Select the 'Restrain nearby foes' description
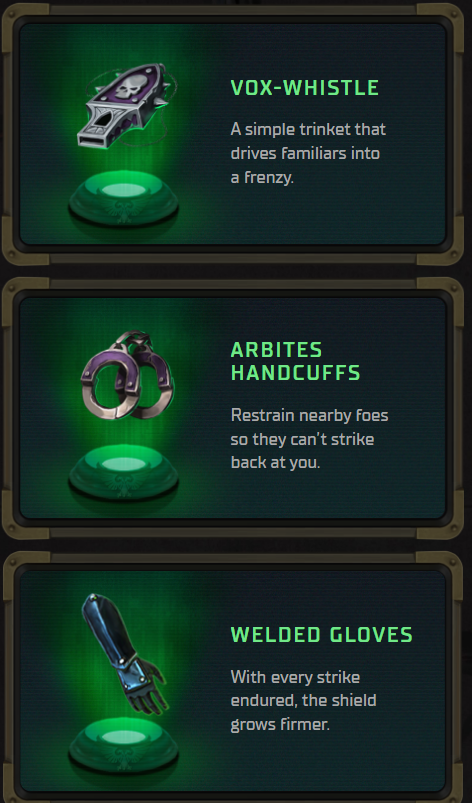Screen dimensions: 472x803 (x=309, y=438)
